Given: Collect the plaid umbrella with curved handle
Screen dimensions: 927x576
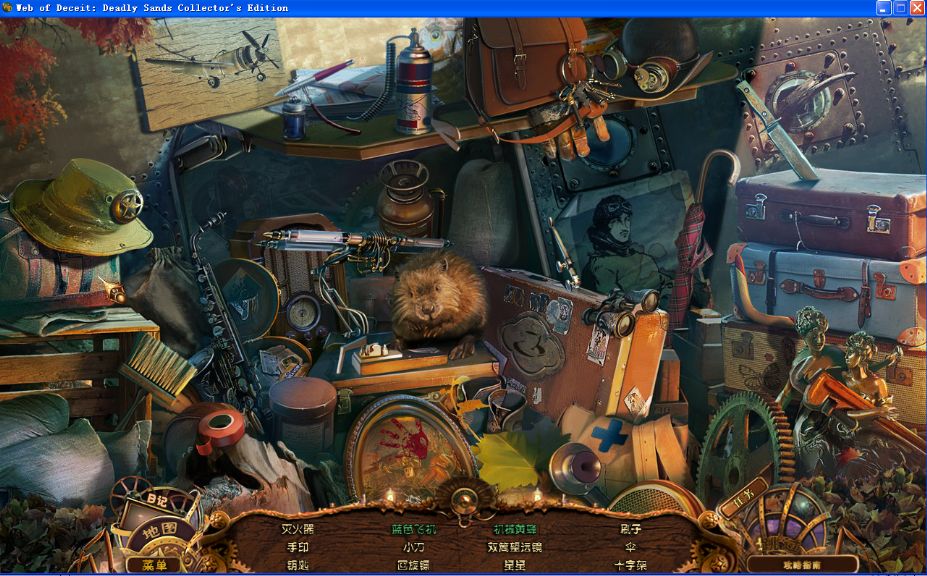Looking at the screenshot, I should click(702, 237).
